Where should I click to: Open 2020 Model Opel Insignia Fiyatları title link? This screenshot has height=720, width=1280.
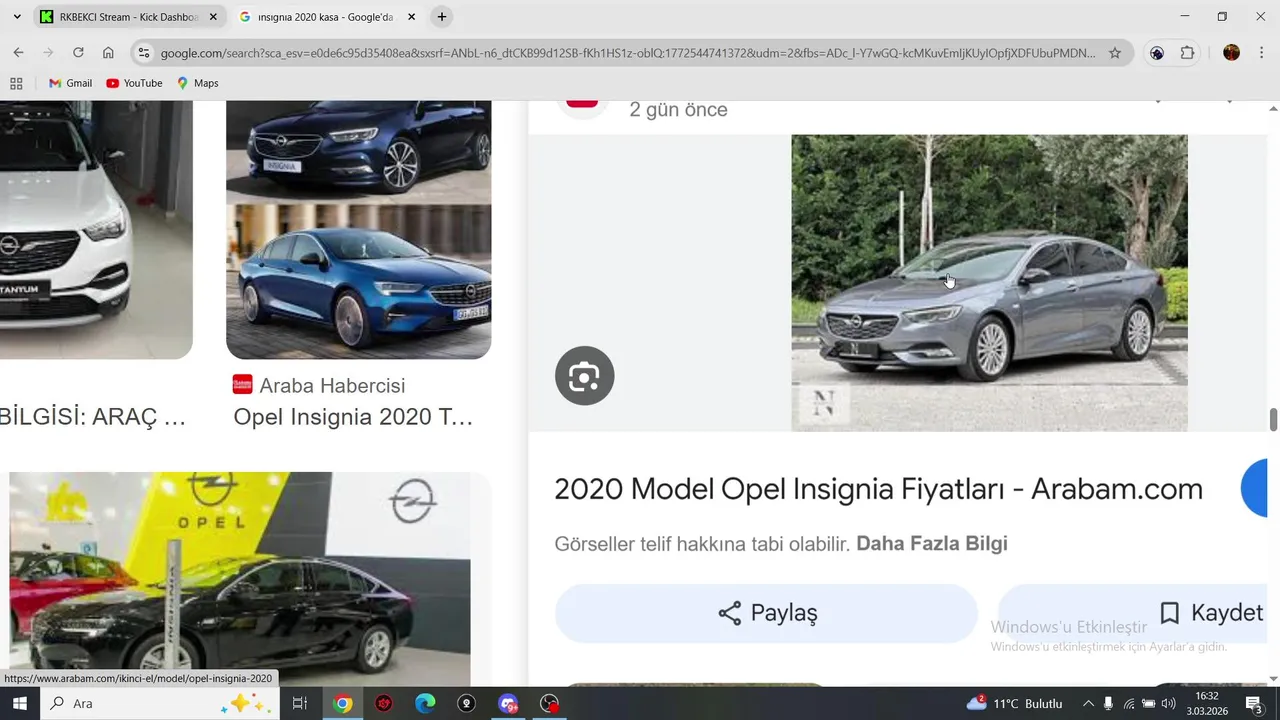878,489
